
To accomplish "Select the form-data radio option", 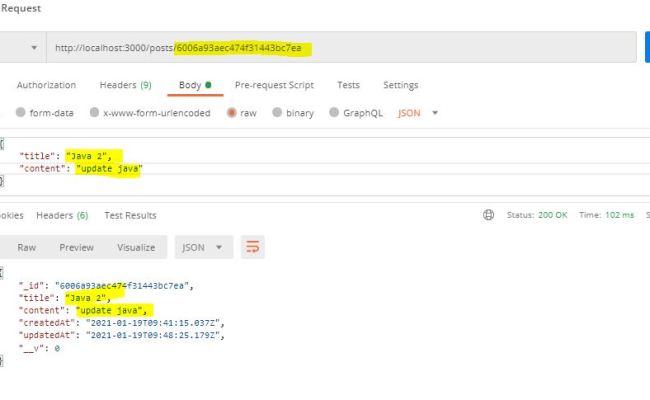I will point(20,112).
